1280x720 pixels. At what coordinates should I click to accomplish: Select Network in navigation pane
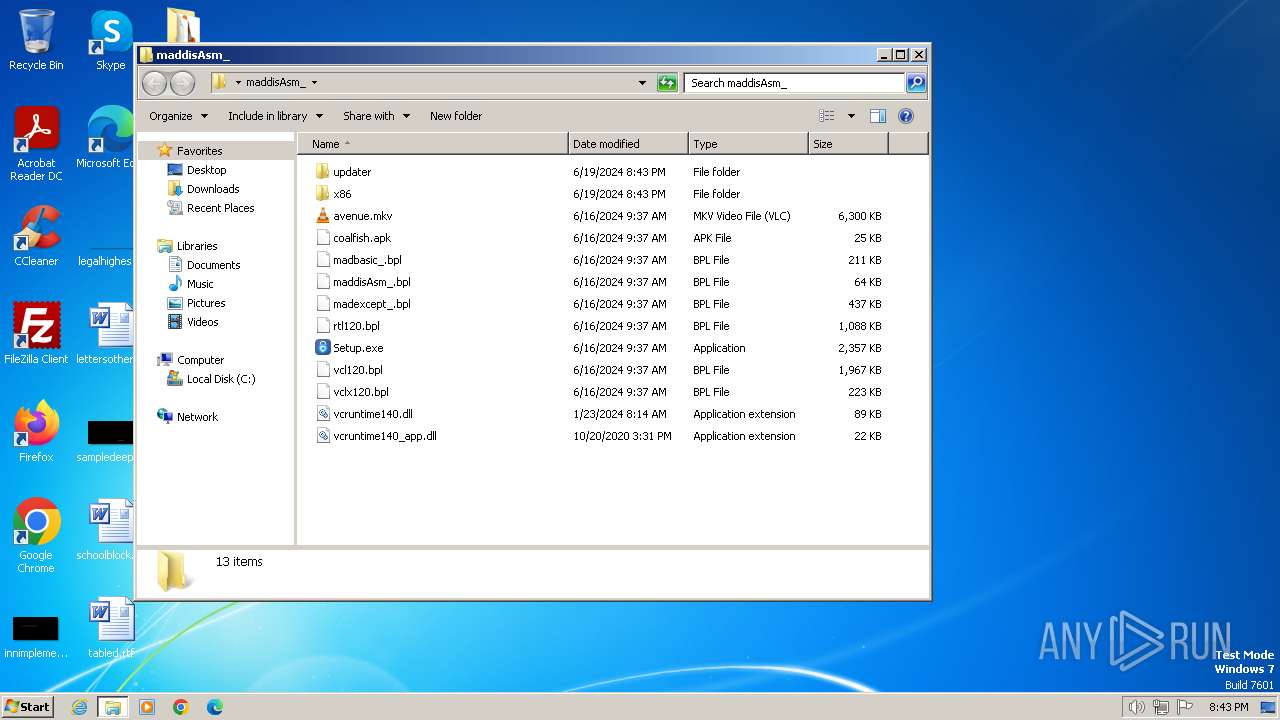(197, 417)
